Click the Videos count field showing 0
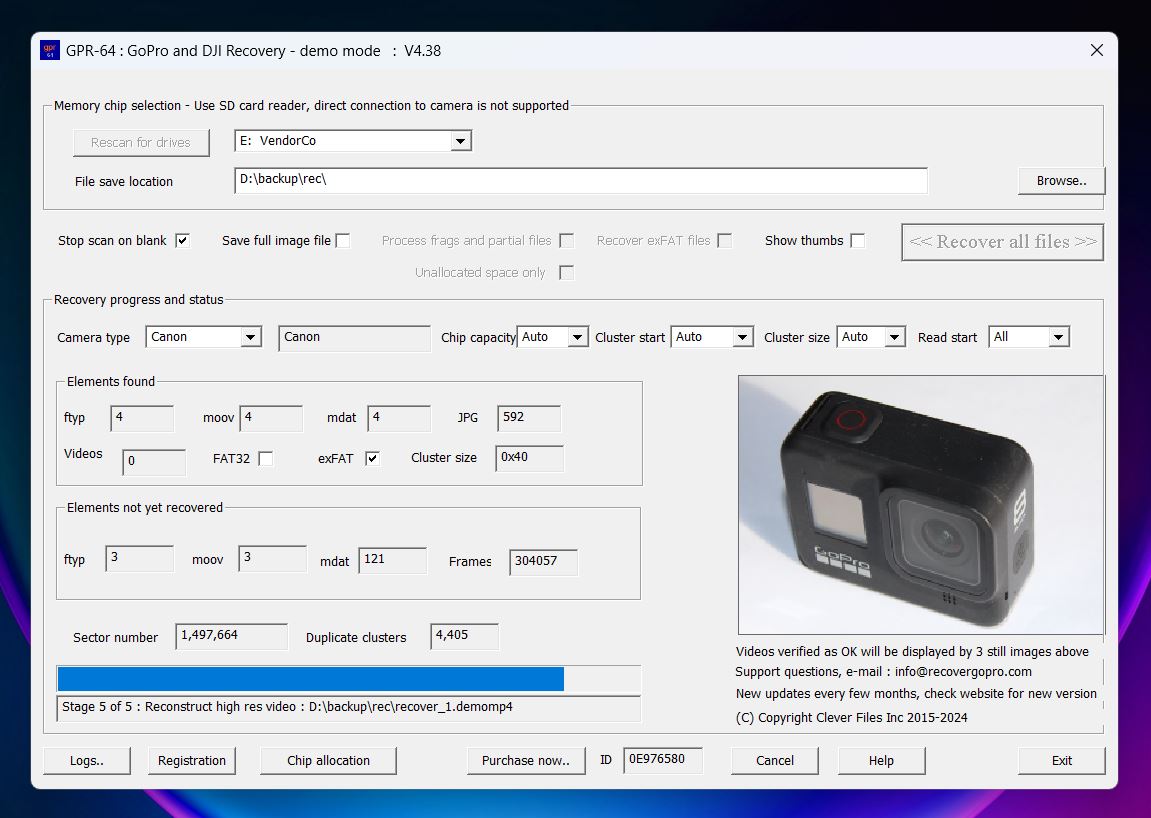Screen dimensions: 1151x818 pyautogui.click(x=153, y=462)
